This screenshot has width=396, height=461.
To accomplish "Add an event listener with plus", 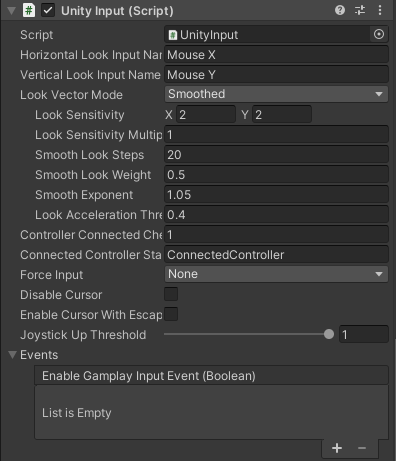I will (337, 448).
